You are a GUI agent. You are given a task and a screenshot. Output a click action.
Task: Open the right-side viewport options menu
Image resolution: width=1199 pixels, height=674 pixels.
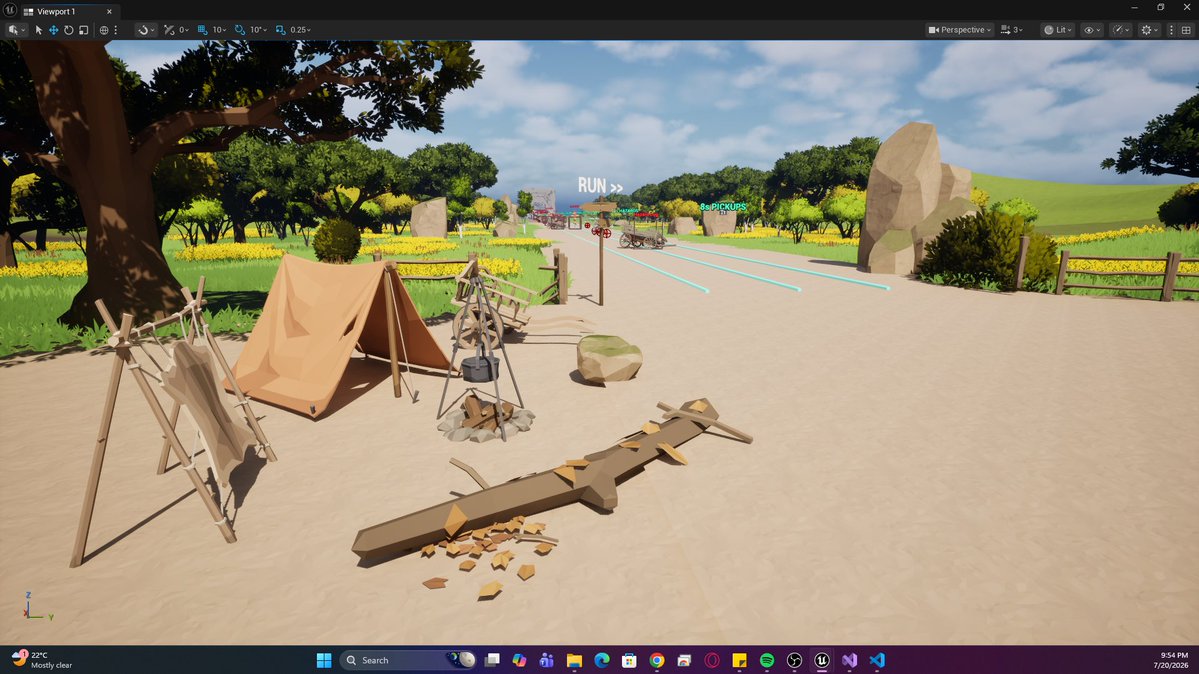coord(1171,30)
